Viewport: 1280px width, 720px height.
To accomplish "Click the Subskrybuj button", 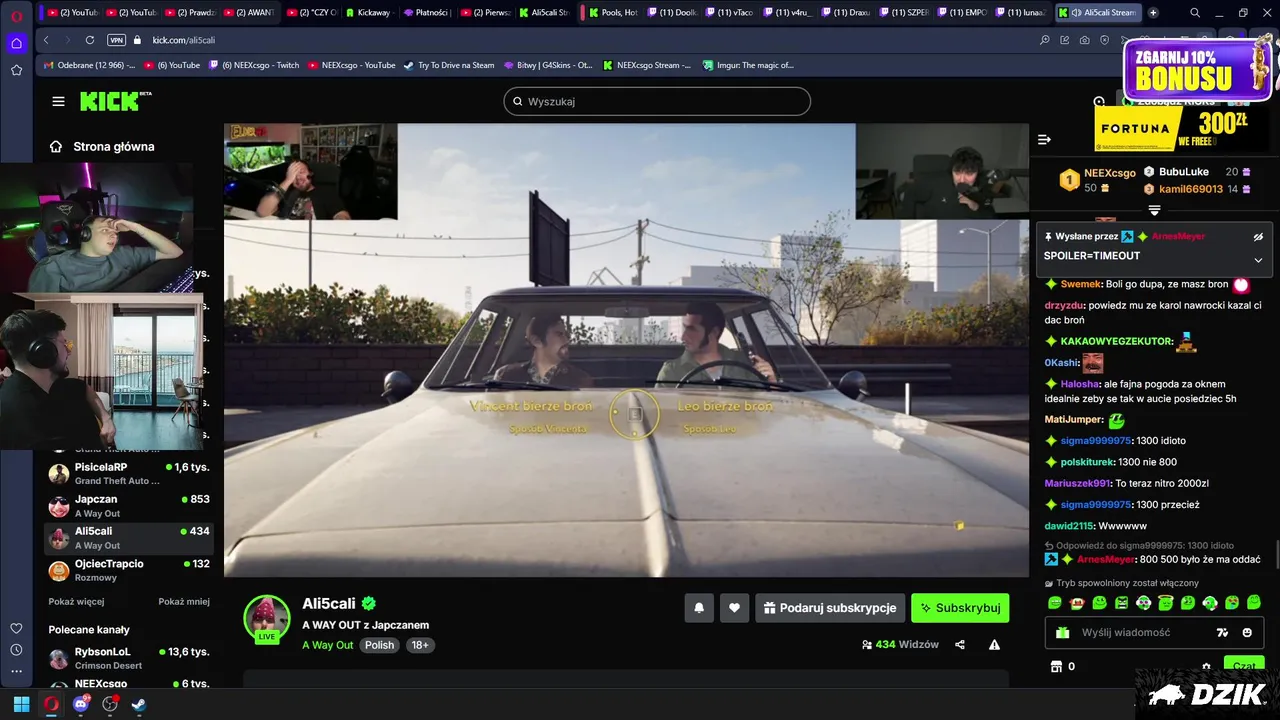I will (x=960, y=607).
